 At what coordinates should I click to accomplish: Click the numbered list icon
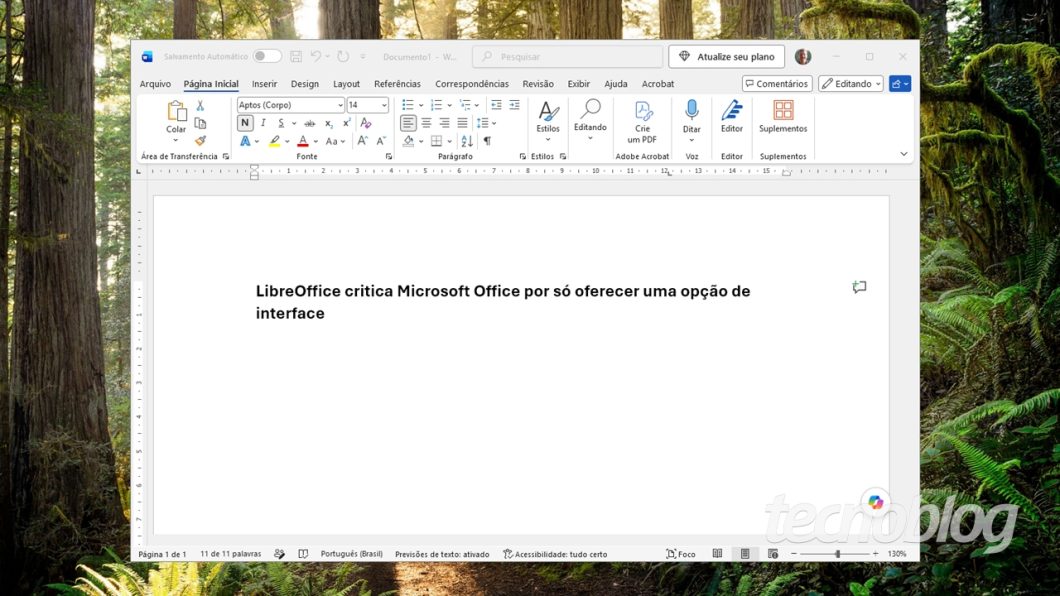(437, 105)
